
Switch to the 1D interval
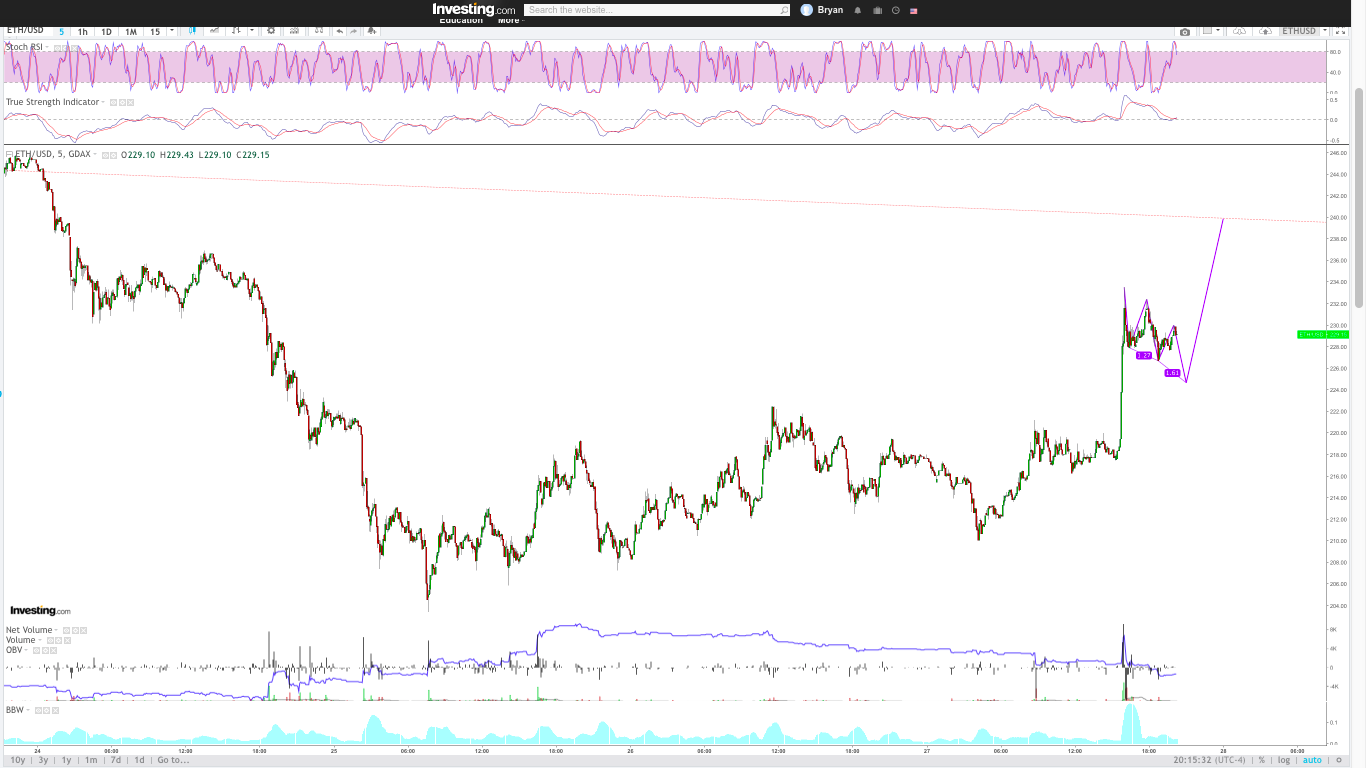coord(106,31)
